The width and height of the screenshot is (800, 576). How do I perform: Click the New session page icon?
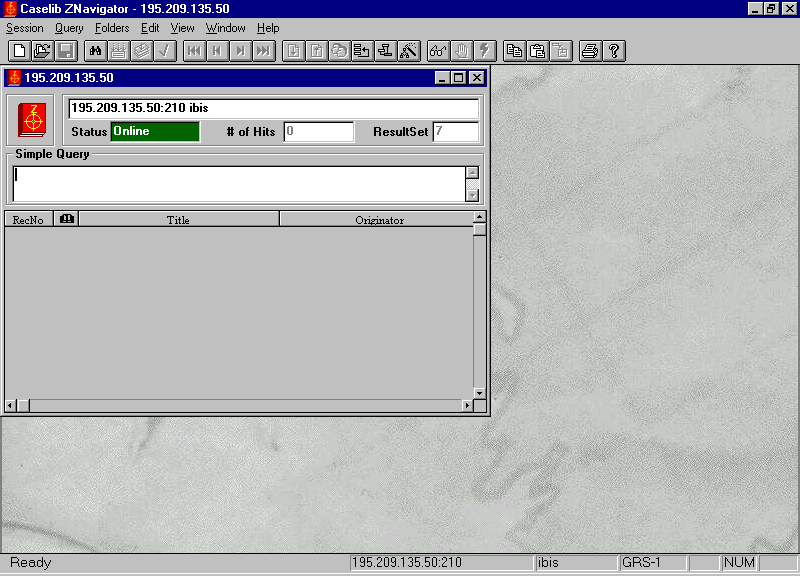[19, 51]
